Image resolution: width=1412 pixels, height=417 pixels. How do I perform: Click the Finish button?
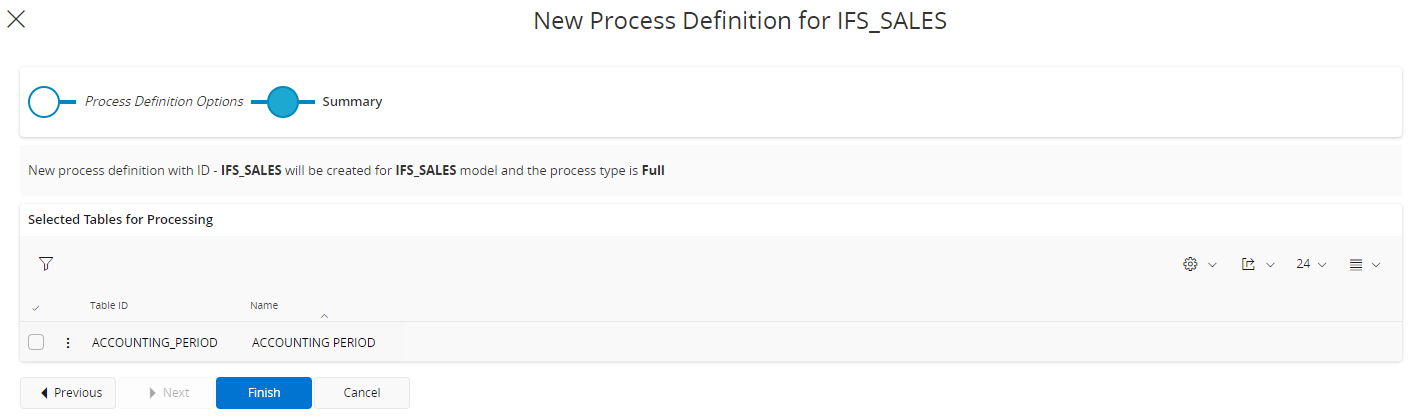click(264, 393)
